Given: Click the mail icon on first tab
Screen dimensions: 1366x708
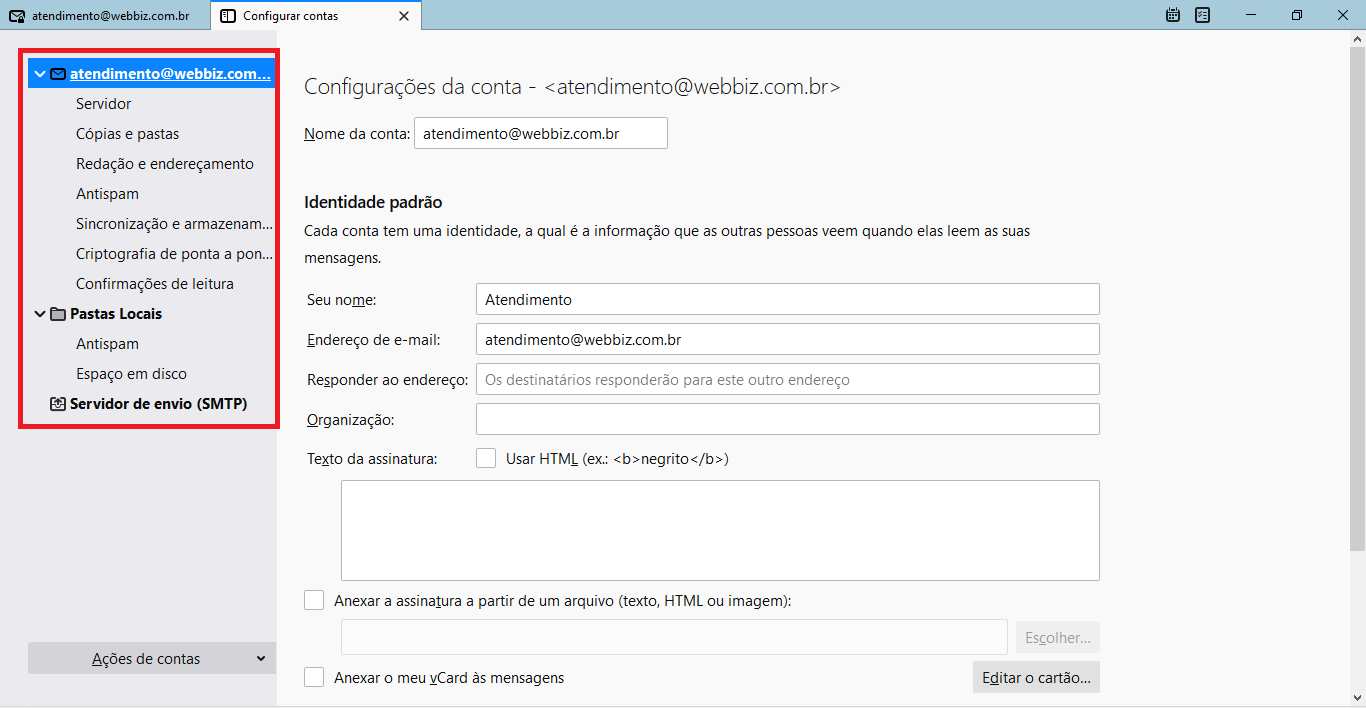Looking at the screenshot, I should [x=16, y=16].
